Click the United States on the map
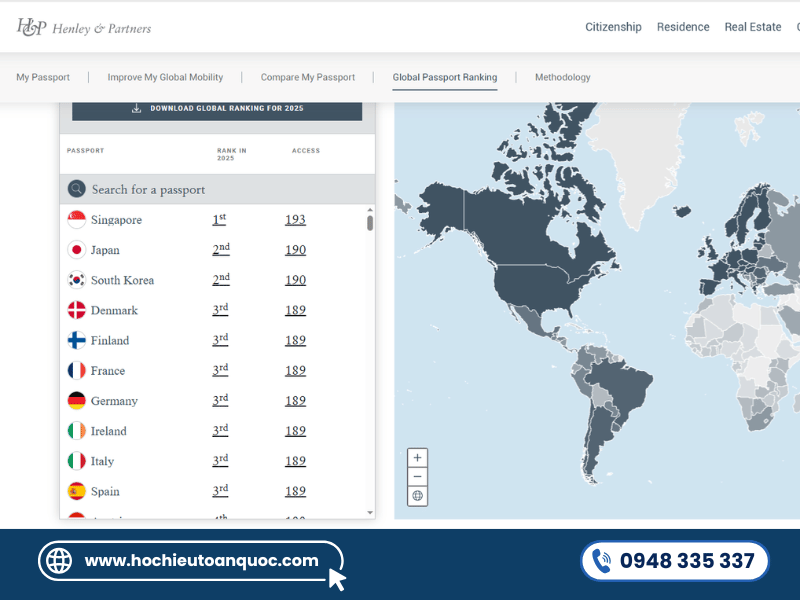This screenshot has height=600, width=800. click(536, 286)
